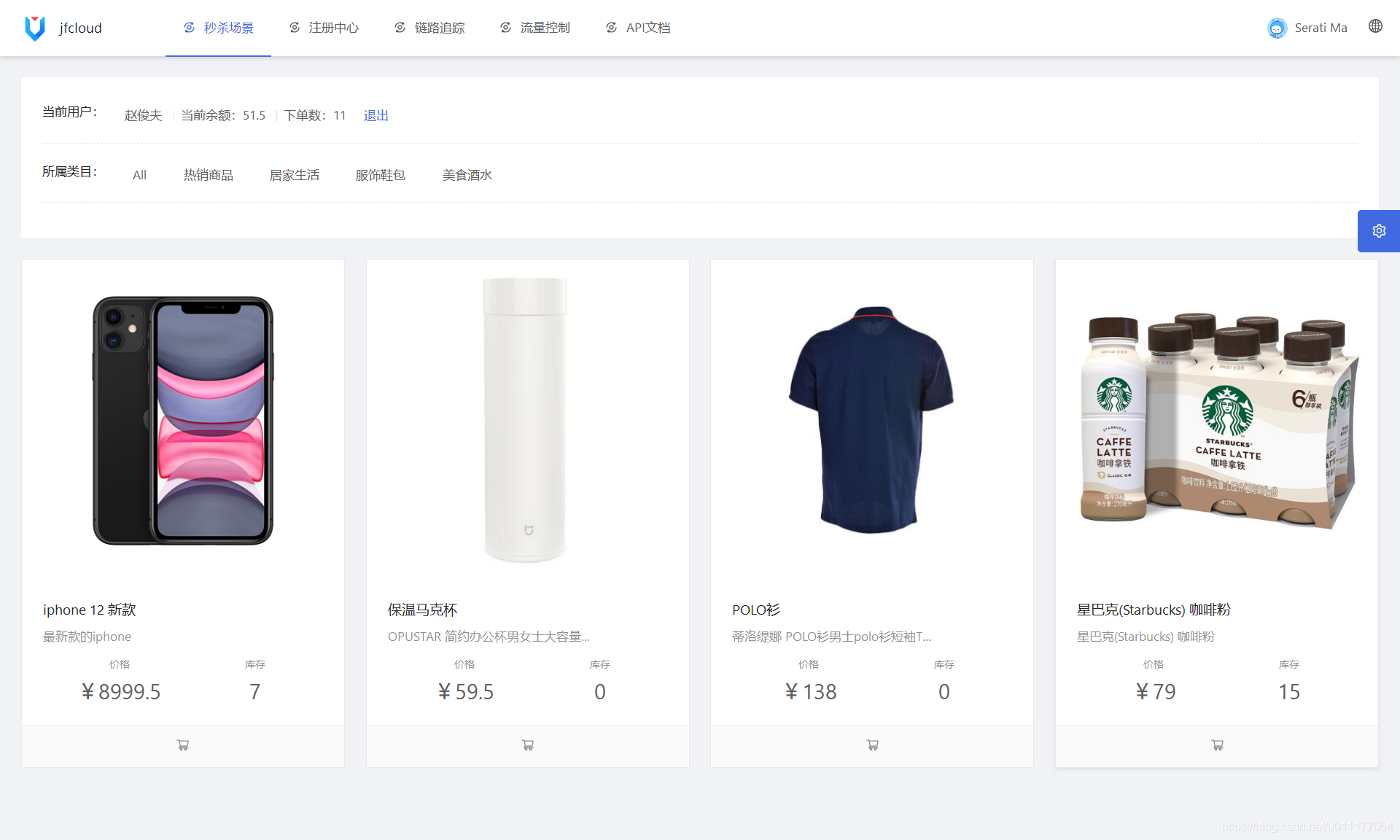Open the Serati Ma user dropdown
Image resolution: width=1400 pixels, height=840 pixels.
tap(1307, 28)
